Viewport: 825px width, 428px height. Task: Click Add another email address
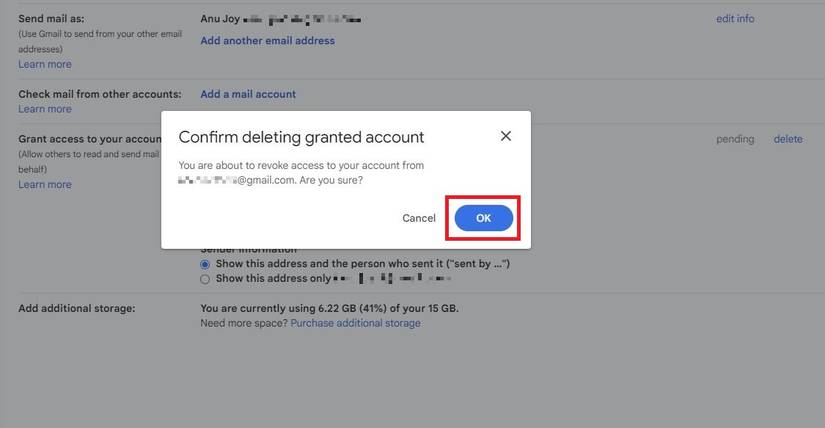tap(267, 41)
